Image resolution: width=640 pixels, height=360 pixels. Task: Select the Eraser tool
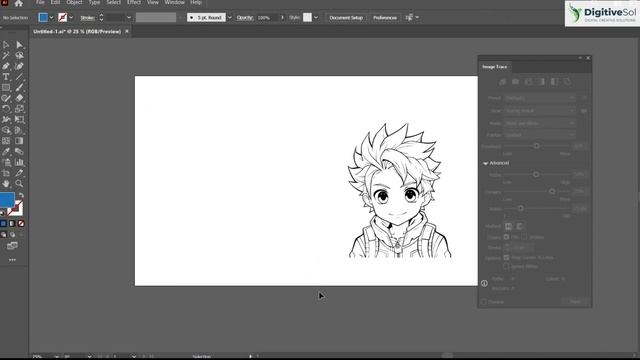(19, 98)
